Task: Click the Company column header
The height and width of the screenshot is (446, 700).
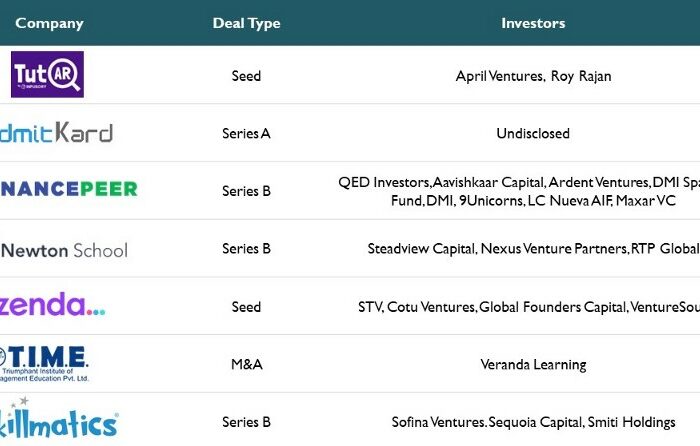Action: [x=50, y=23]
